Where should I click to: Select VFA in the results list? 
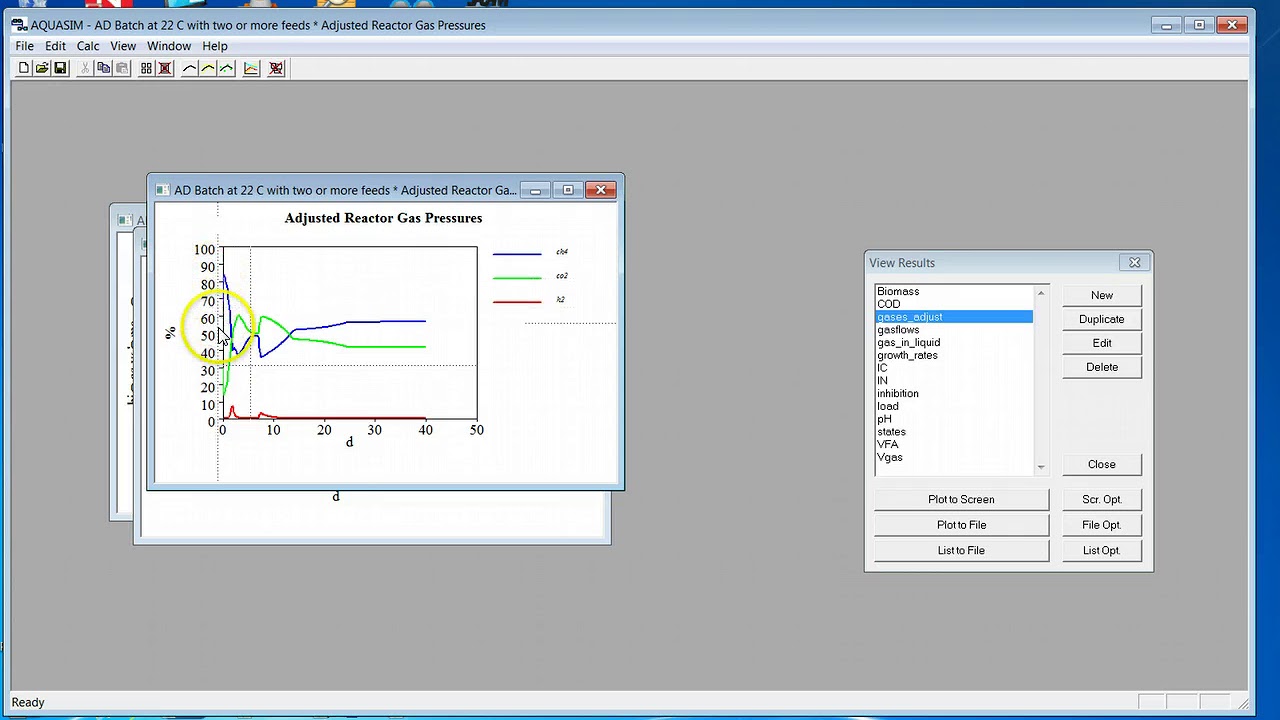[x=954, y=444]
